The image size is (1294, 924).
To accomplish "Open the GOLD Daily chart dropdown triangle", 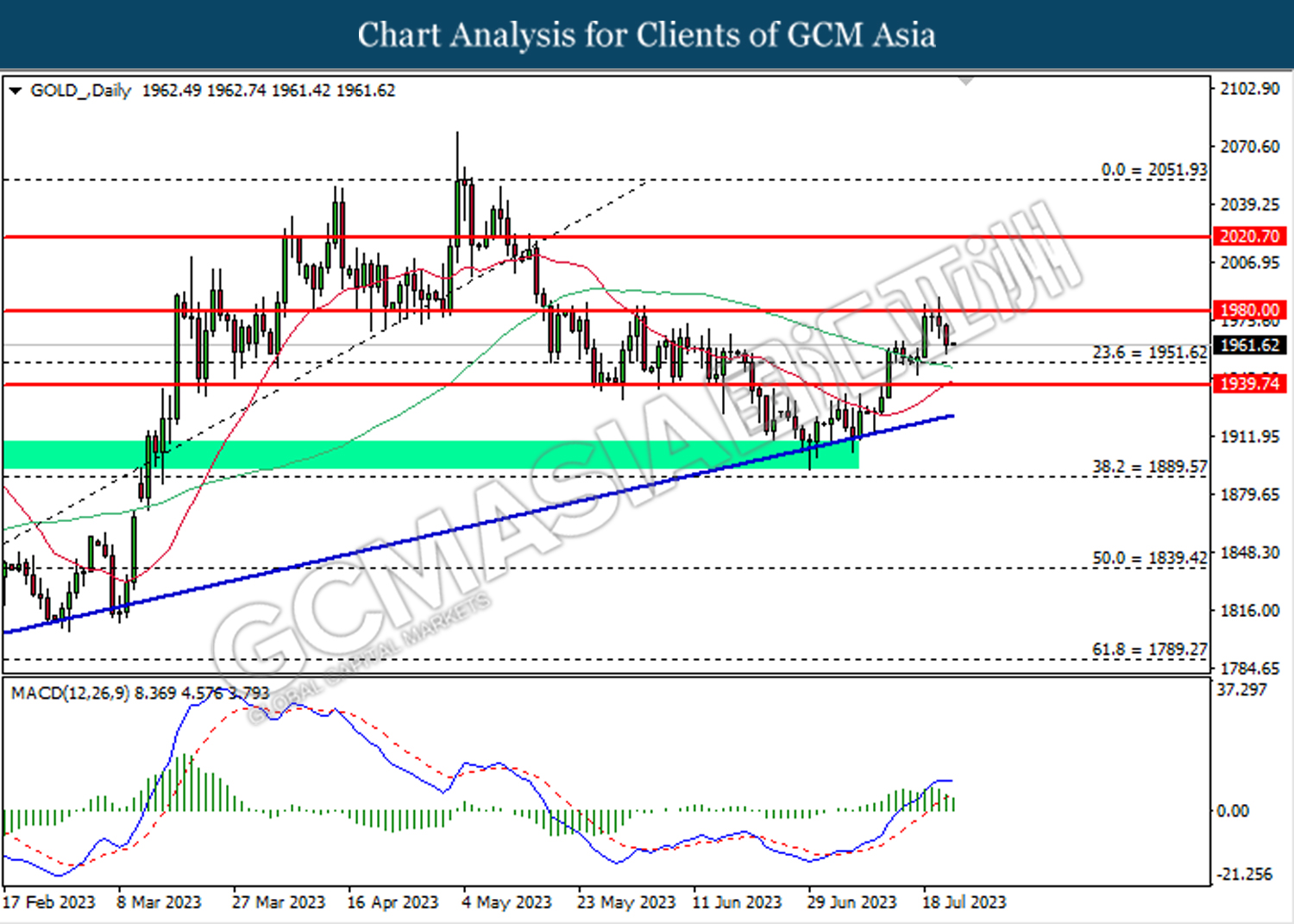I will pos(15,91).
